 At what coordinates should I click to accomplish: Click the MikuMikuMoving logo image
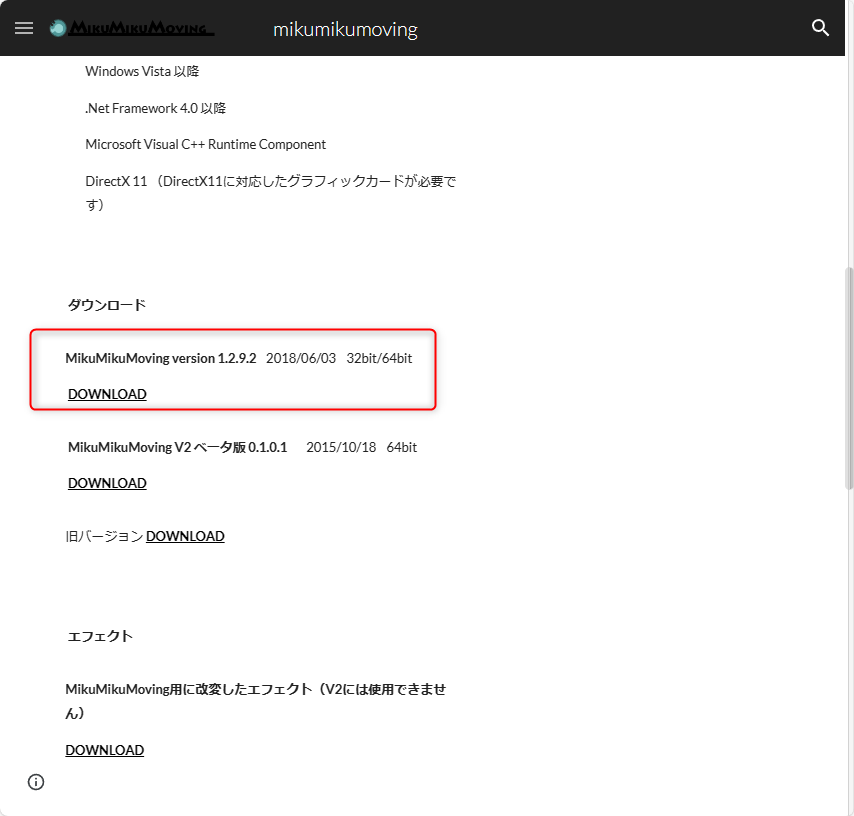(x=132, y=28)
